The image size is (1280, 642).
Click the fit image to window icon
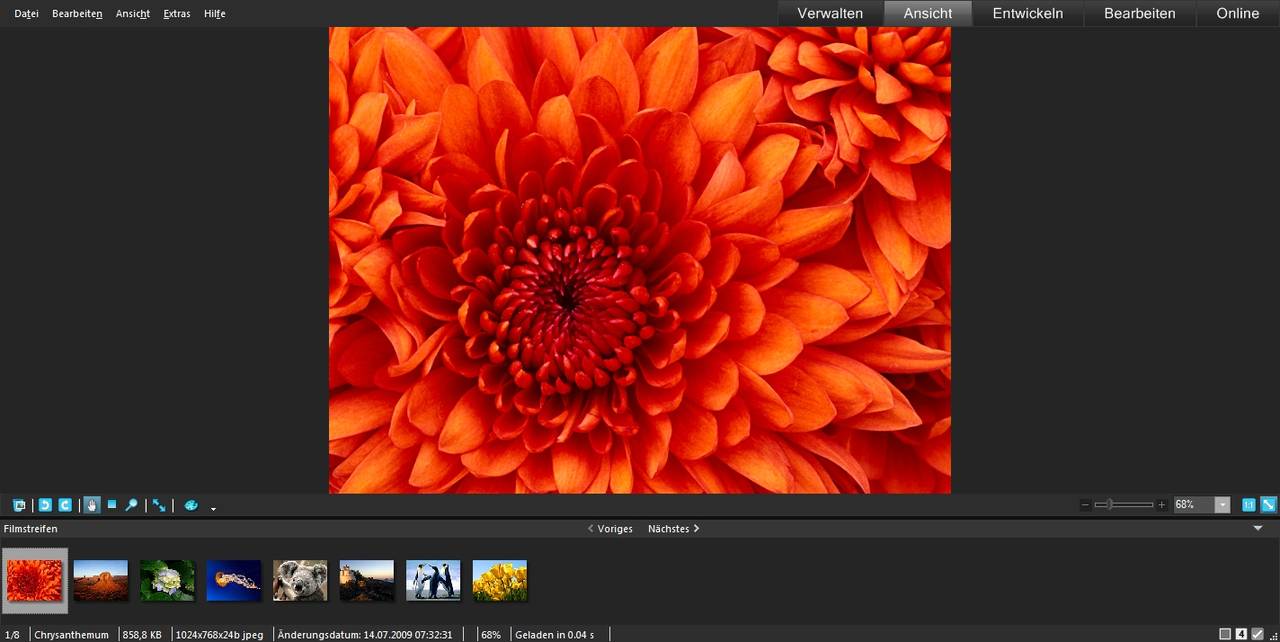tap(1268, 505)
